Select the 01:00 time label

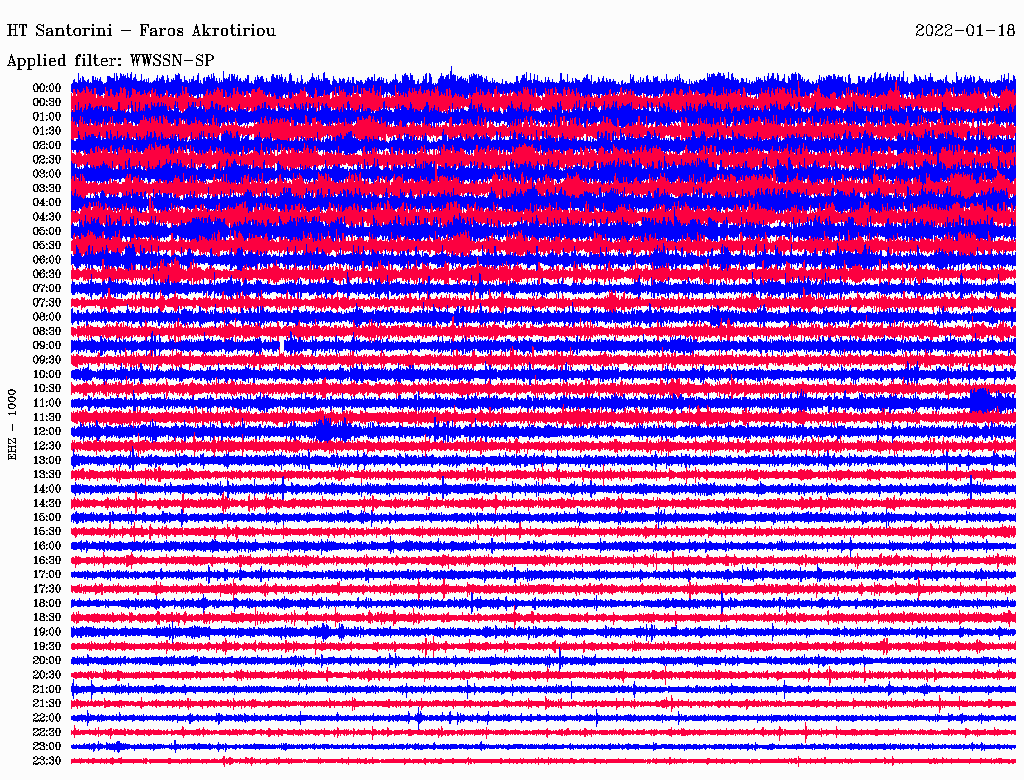pos(47,117)
